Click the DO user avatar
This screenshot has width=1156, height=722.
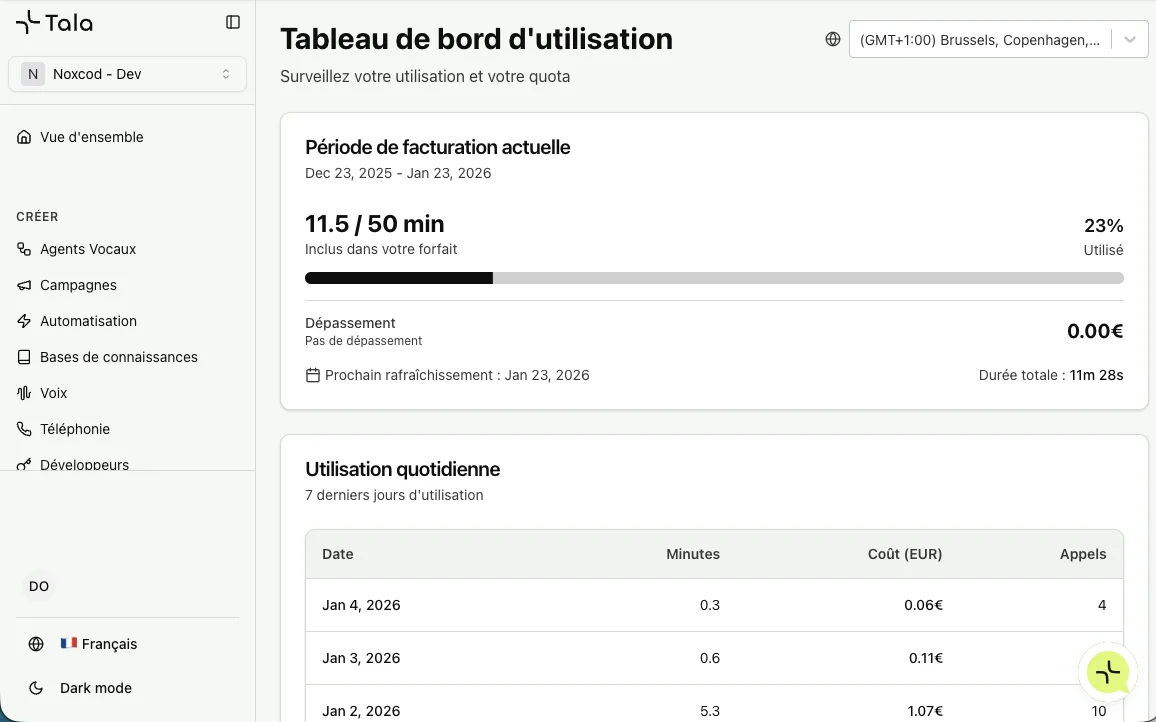point(39,586)
